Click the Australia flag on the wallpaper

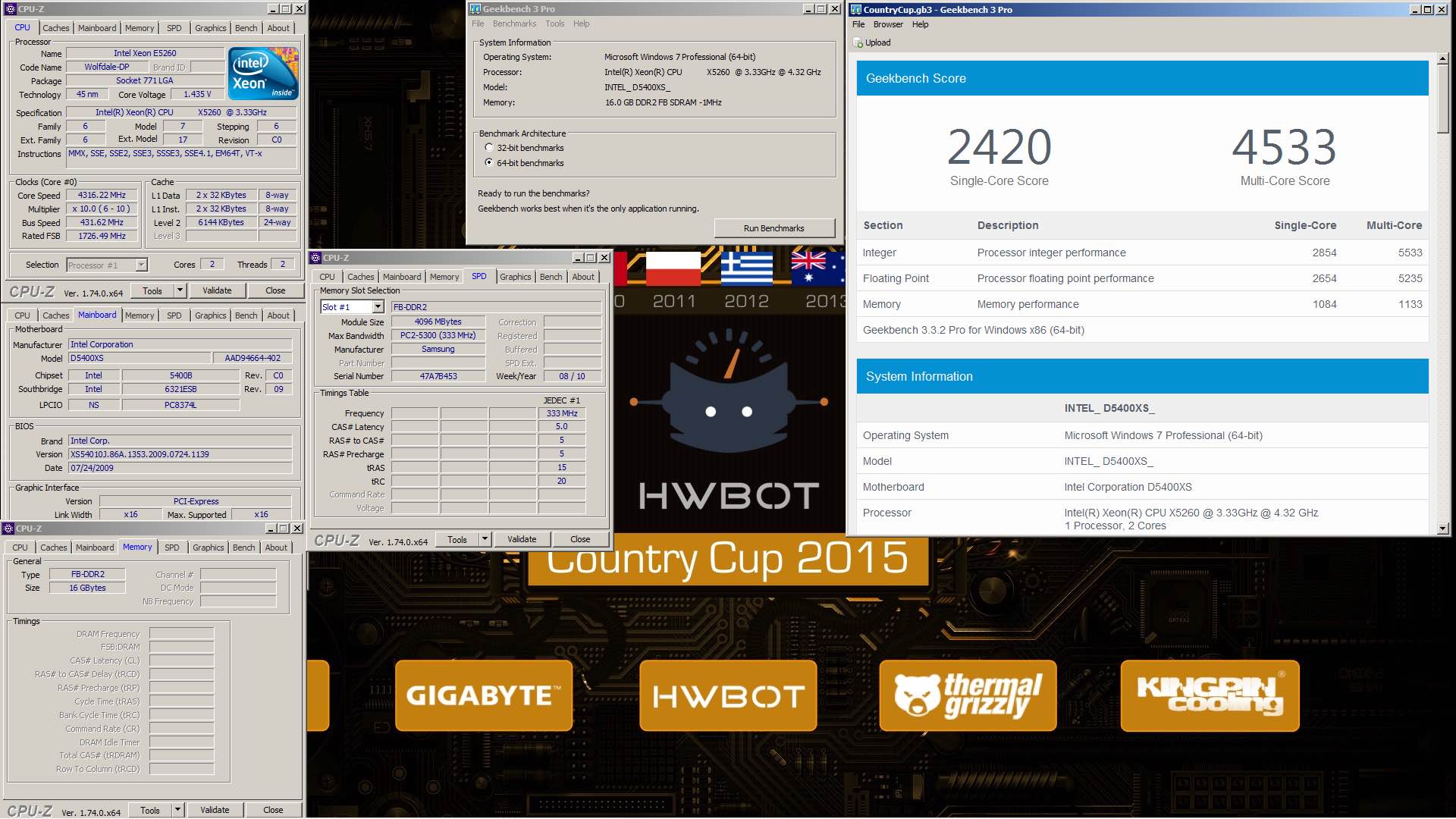(x=817, y=268)
